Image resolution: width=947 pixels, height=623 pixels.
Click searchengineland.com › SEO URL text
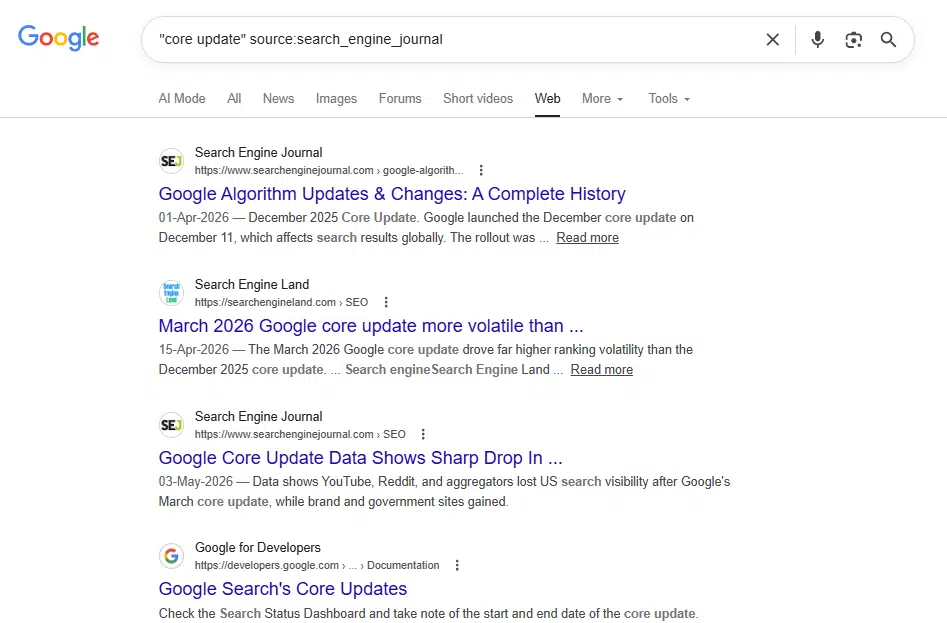281,302
